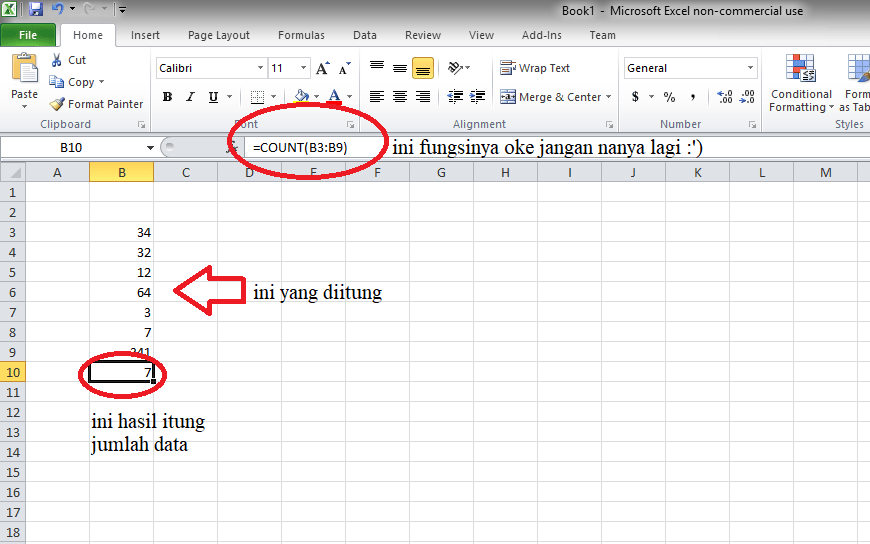Viewport: 870px width, 544px height.
Task: Select cell containing 64
Action: pos(122,293)
